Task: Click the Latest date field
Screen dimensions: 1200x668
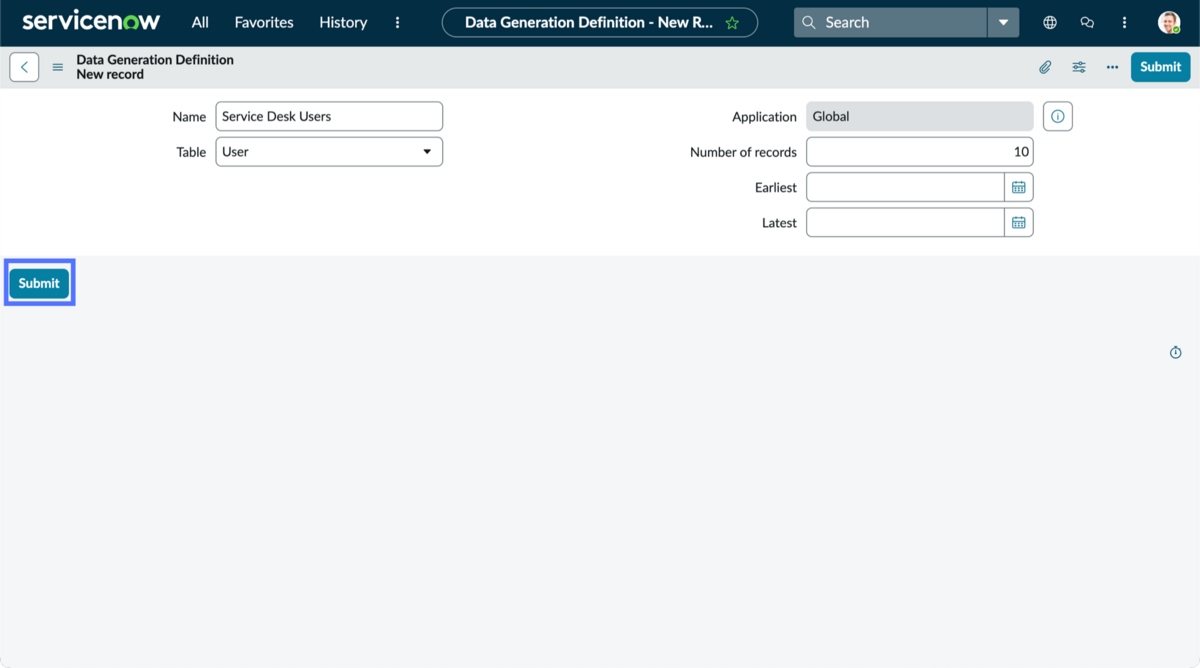Action: [905, 223]
